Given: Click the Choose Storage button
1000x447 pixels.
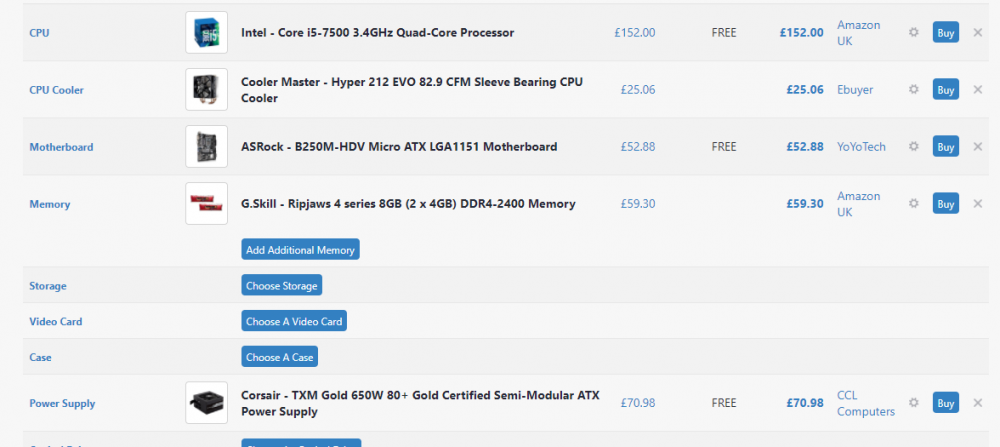Looking at the screenshot, I should click(281, 285).
